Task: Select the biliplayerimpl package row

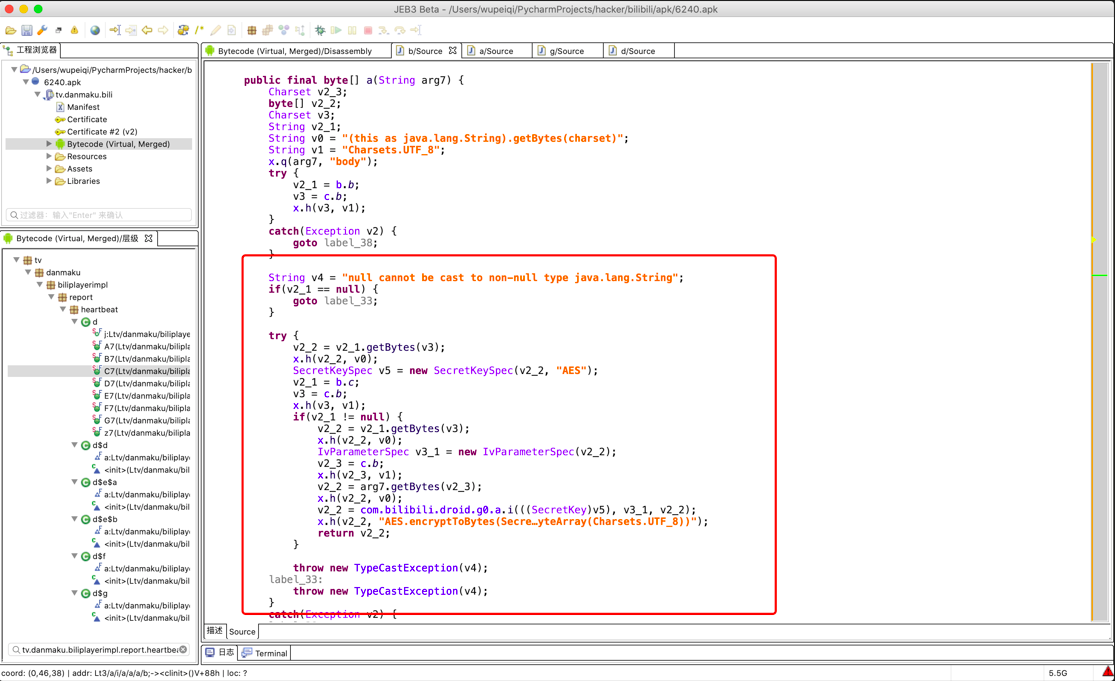Action: [77, 284]
